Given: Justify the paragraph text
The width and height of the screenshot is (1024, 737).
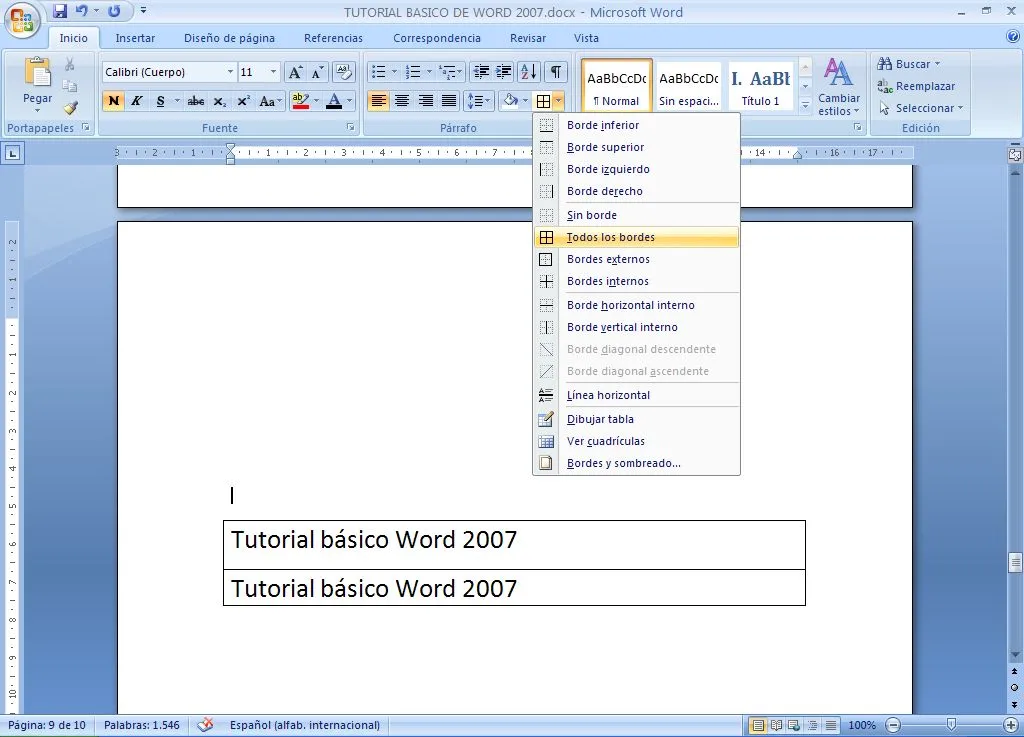Looking at the screenshot, I should (451, 100).
